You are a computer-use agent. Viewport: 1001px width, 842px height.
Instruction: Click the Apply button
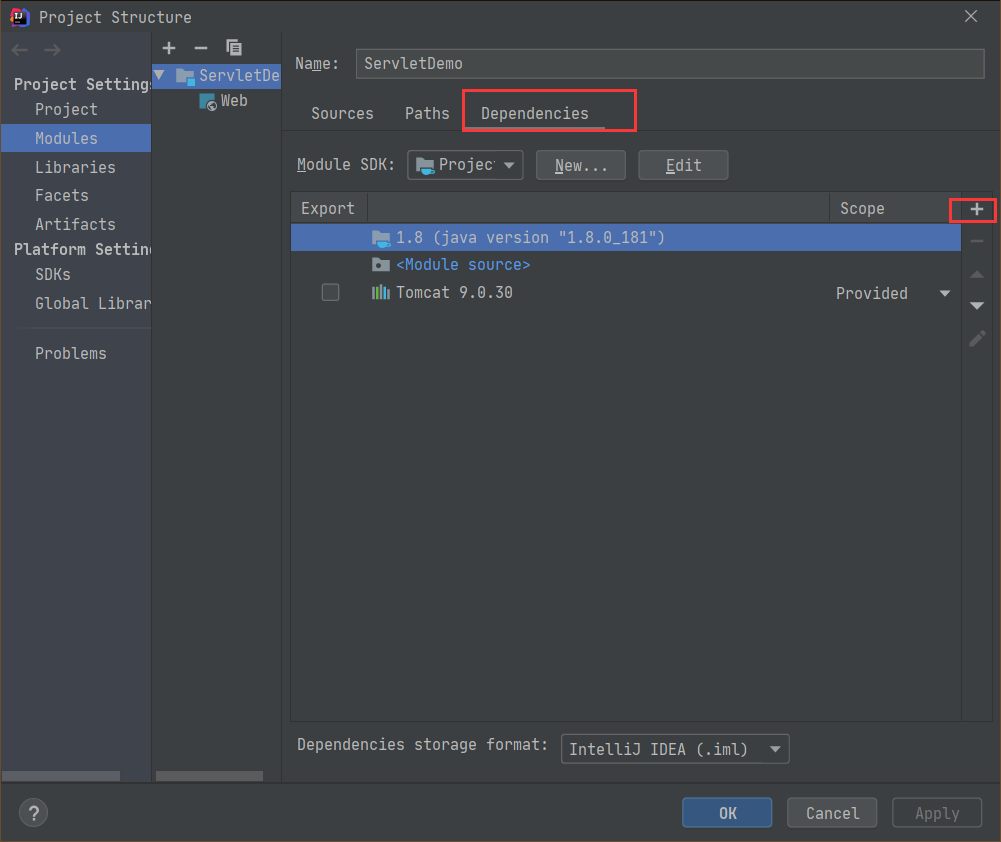(937, 813)
